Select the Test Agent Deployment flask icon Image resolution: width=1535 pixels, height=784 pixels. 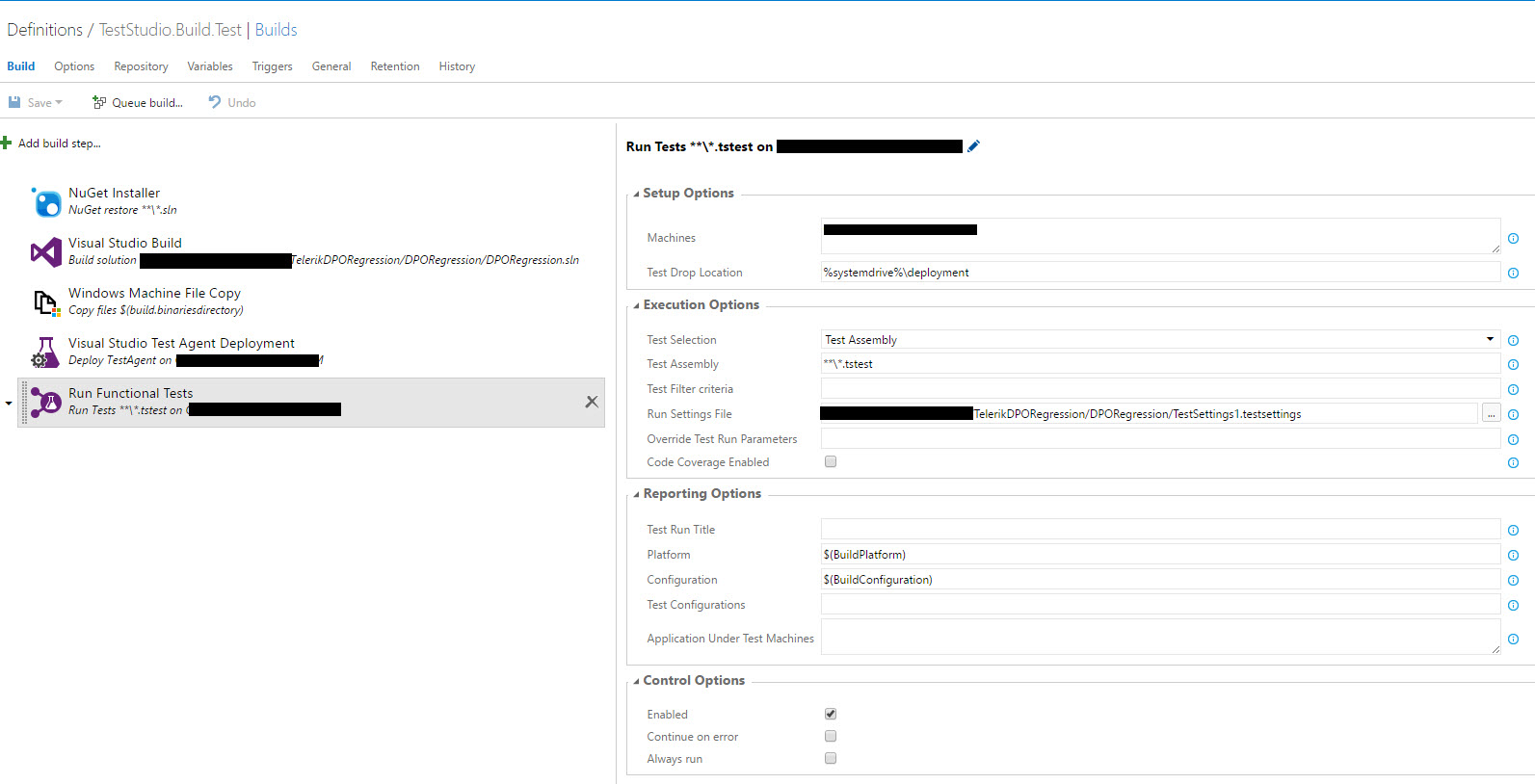coord(45,353)
